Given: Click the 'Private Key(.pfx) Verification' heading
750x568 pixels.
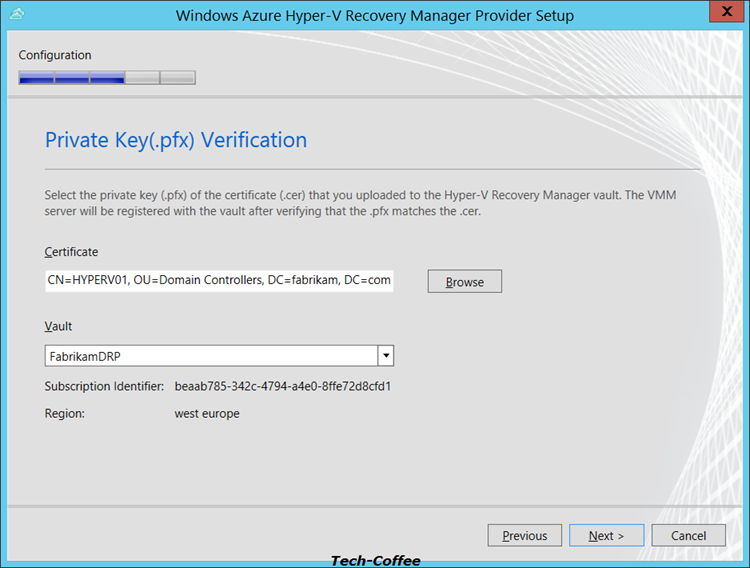Looking at the screenshot, I should click(176, 140).
